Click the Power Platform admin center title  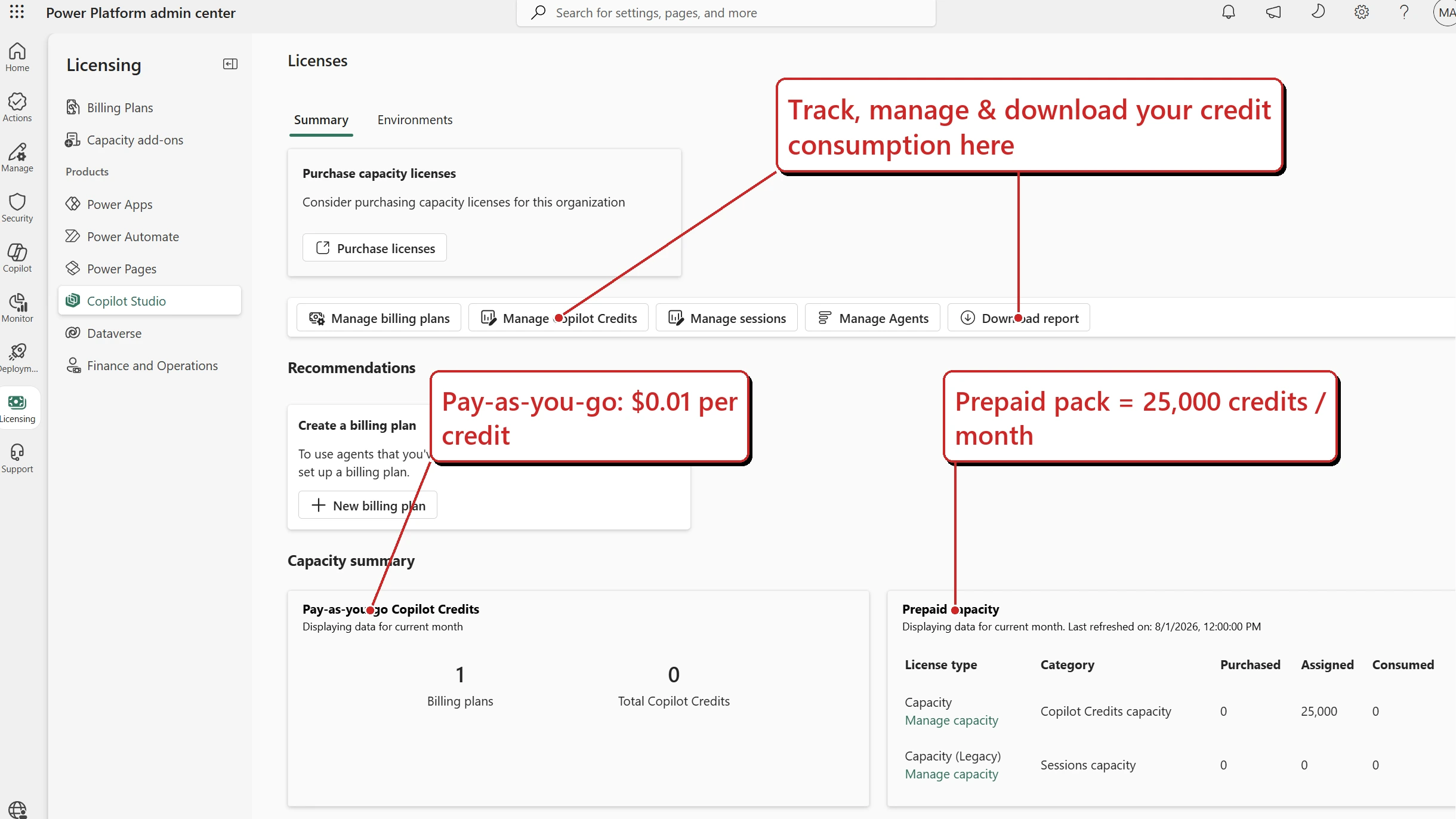click(x=141, y=13)
